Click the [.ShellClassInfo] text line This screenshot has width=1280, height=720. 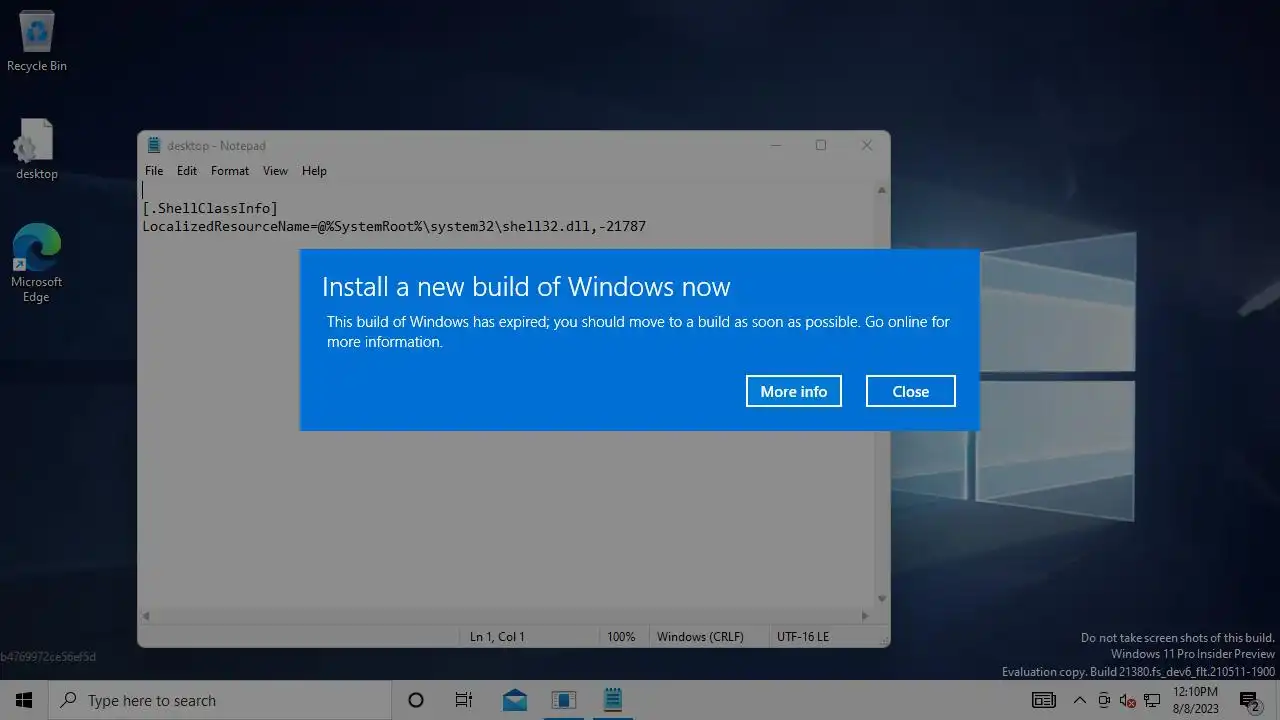[x=210, y=208]
